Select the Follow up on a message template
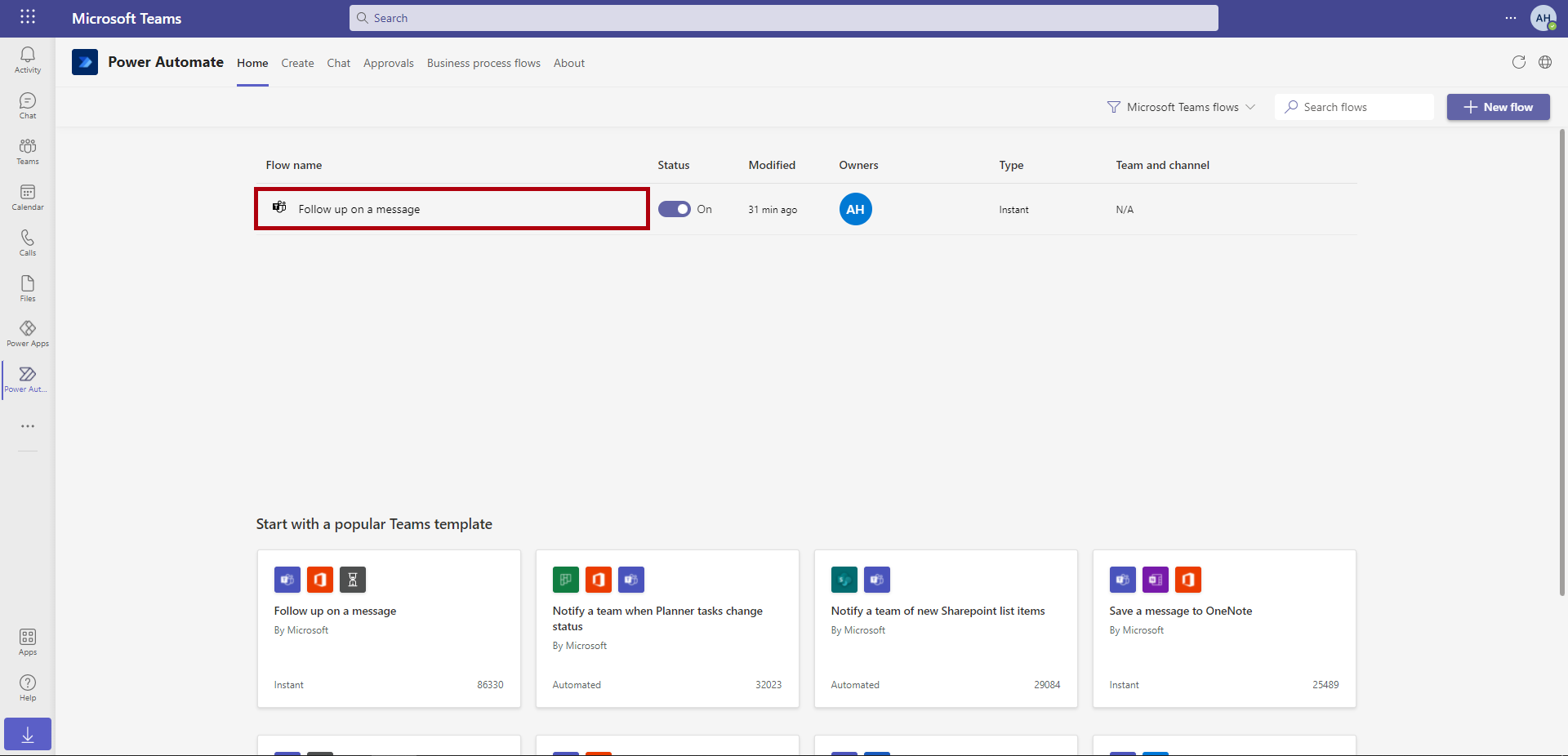Screen dimensions: 1568x756 [389, 629]
